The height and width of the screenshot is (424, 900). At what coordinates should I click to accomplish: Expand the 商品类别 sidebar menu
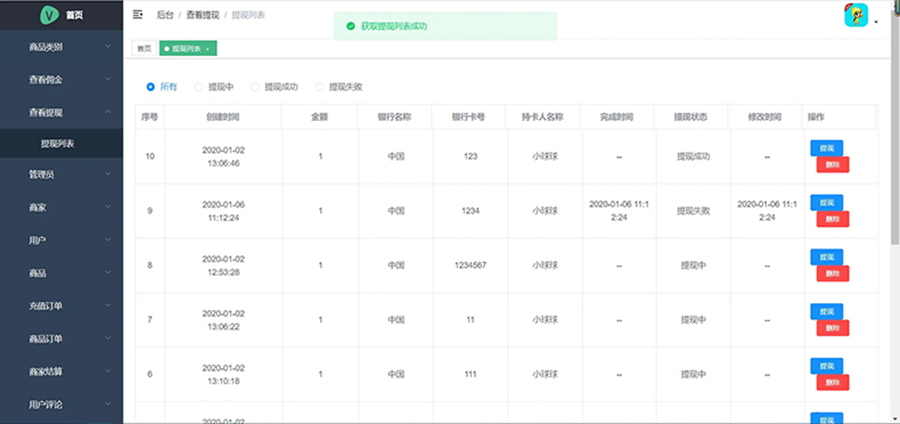[61, 47]
